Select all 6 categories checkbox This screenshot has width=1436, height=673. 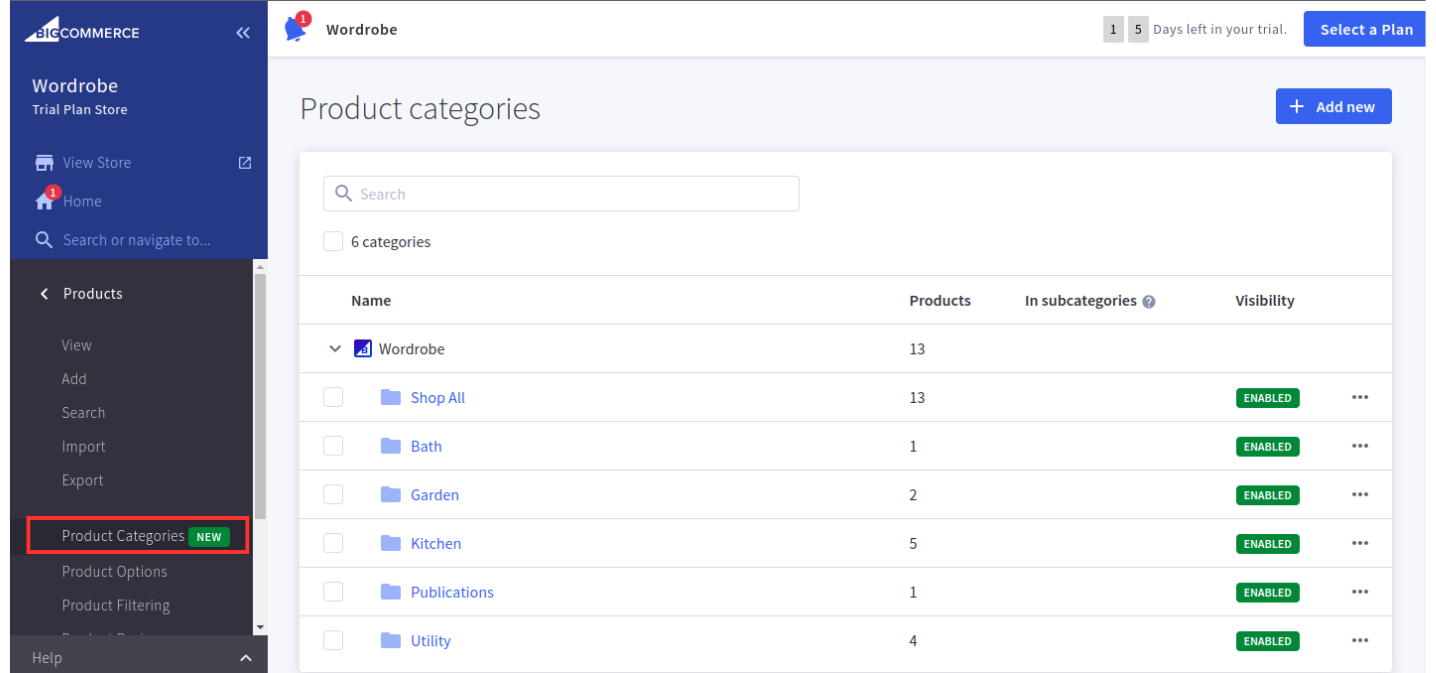coord(333,242)
